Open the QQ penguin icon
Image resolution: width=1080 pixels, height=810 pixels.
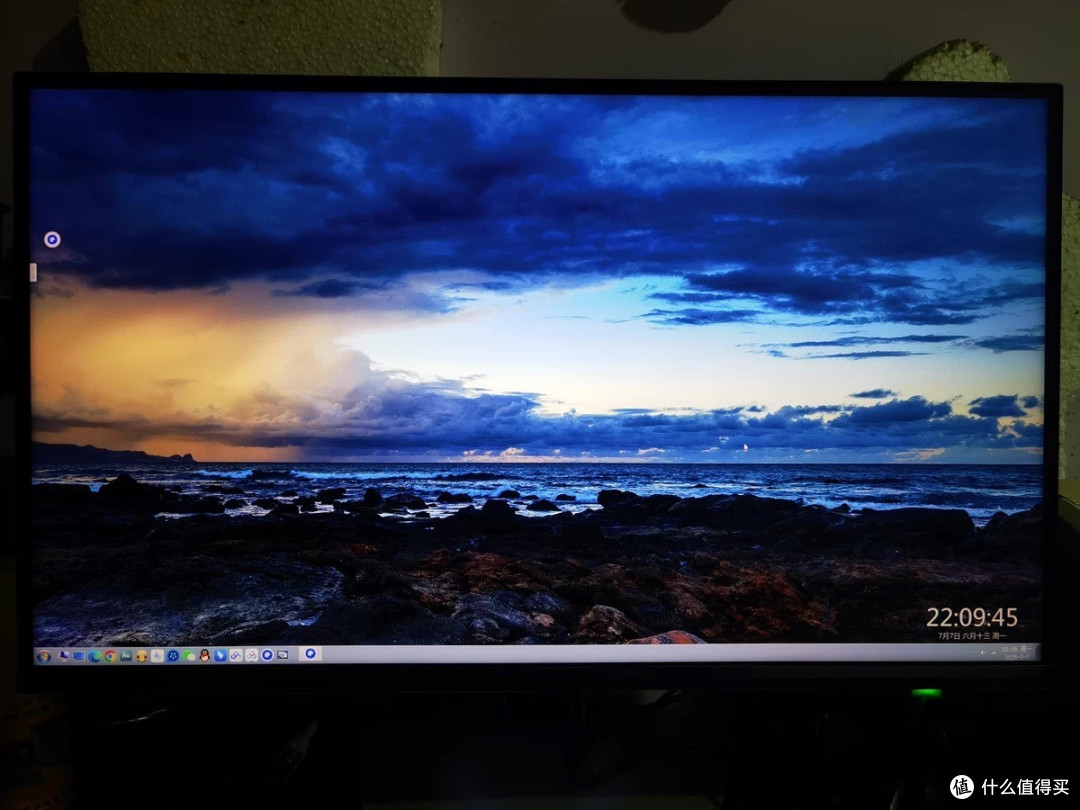pyautogui.click(x=205, y=656)
